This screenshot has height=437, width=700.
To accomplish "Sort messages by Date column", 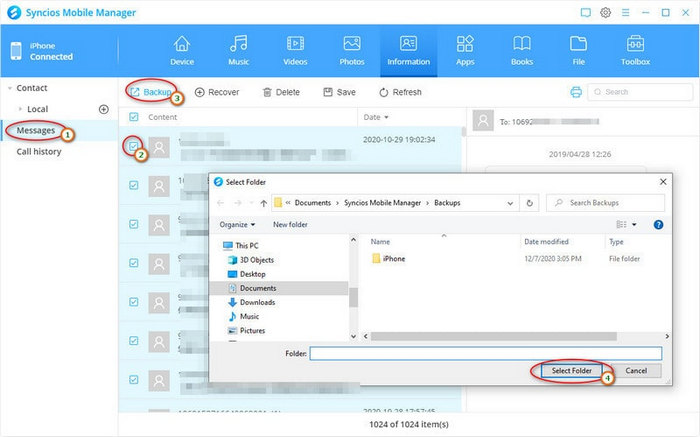I will 376,117.
